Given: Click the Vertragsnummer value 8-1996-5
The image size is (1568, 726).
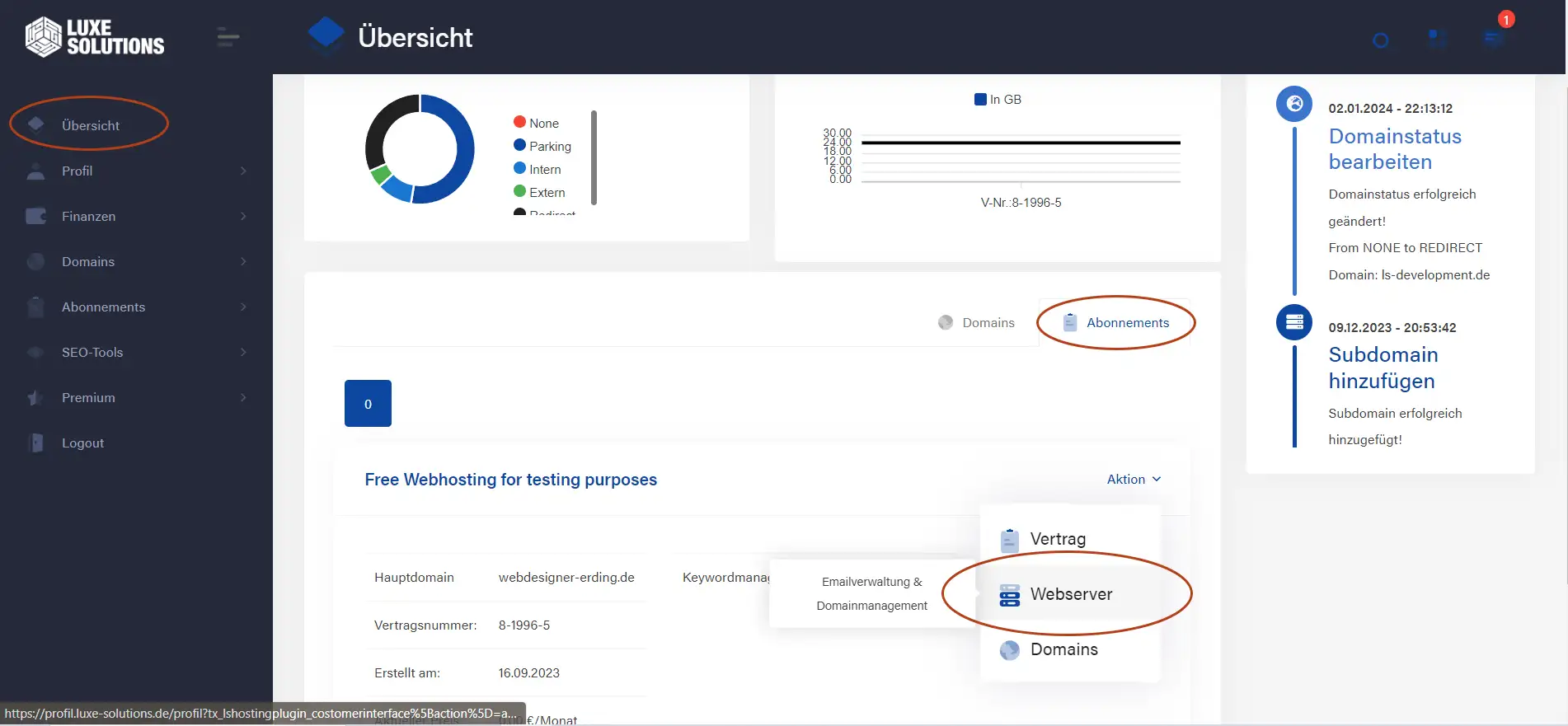Looking at the screenshot, I should 524,625.
